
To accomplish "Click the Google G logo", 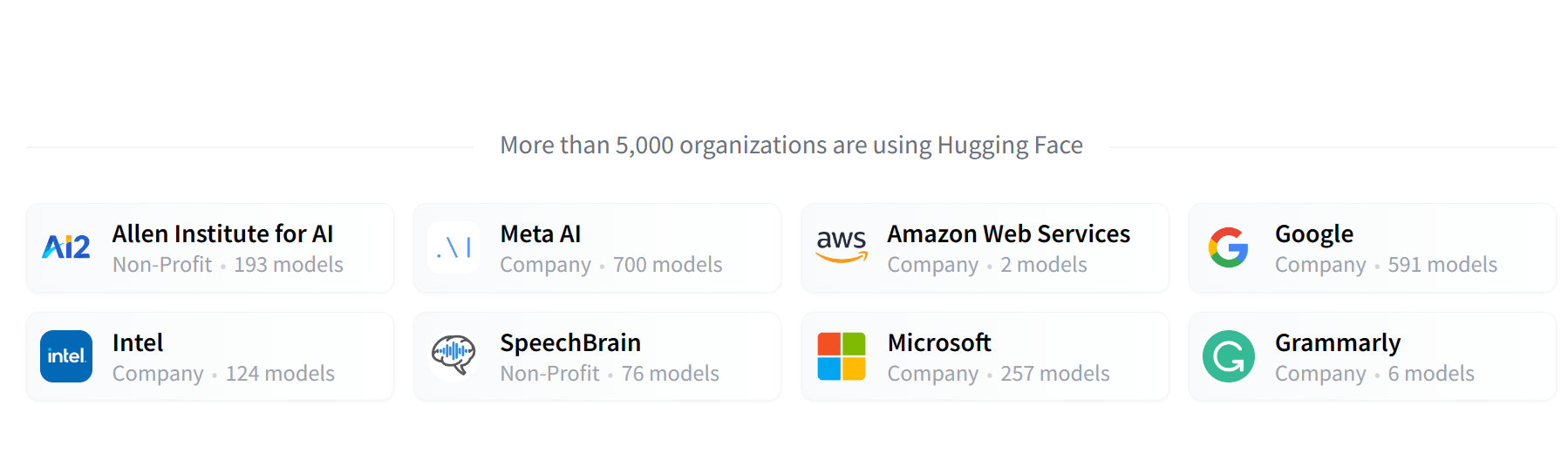I will point(1229,248).
